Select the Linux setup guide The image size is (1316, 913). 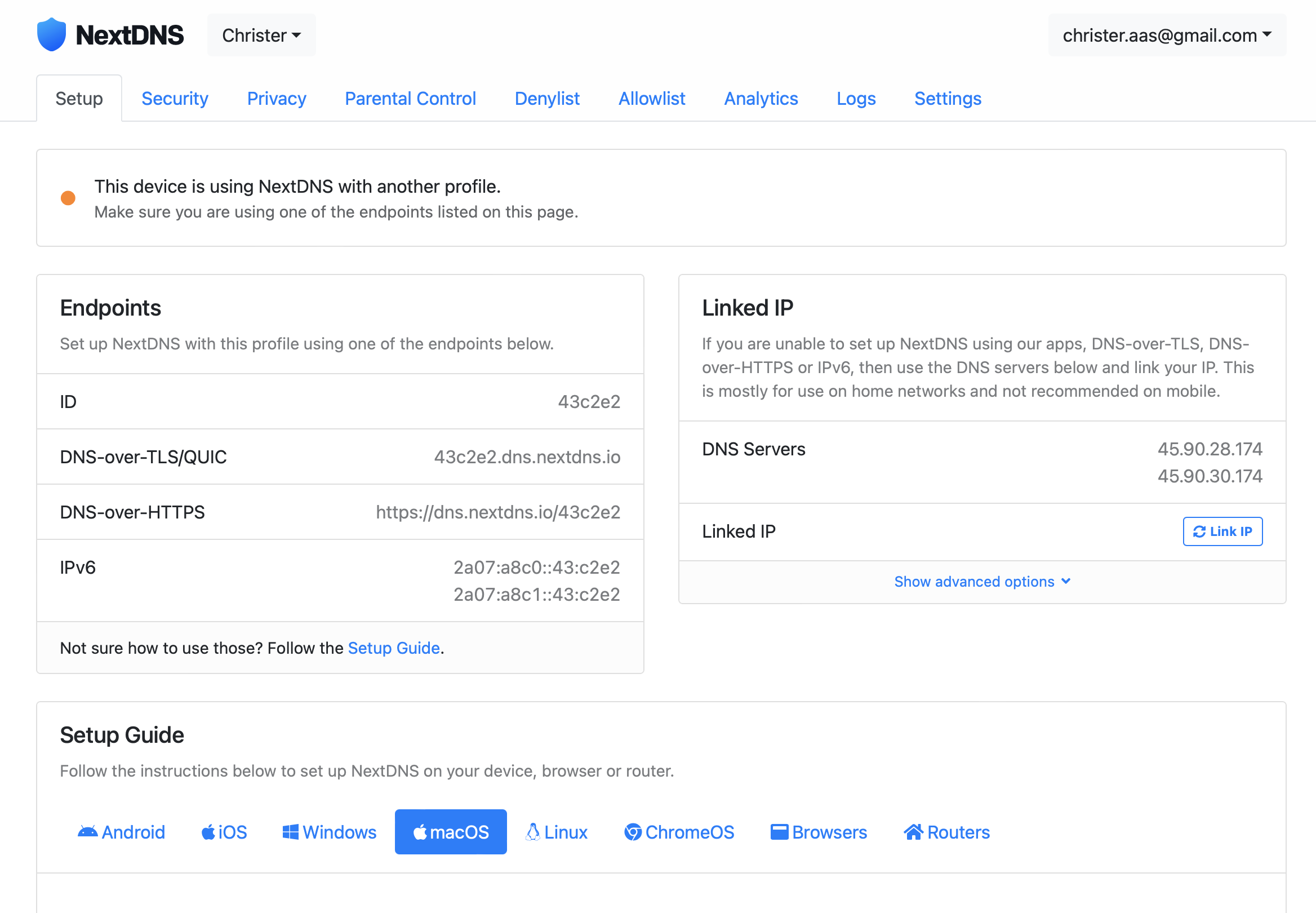(556, 832)
